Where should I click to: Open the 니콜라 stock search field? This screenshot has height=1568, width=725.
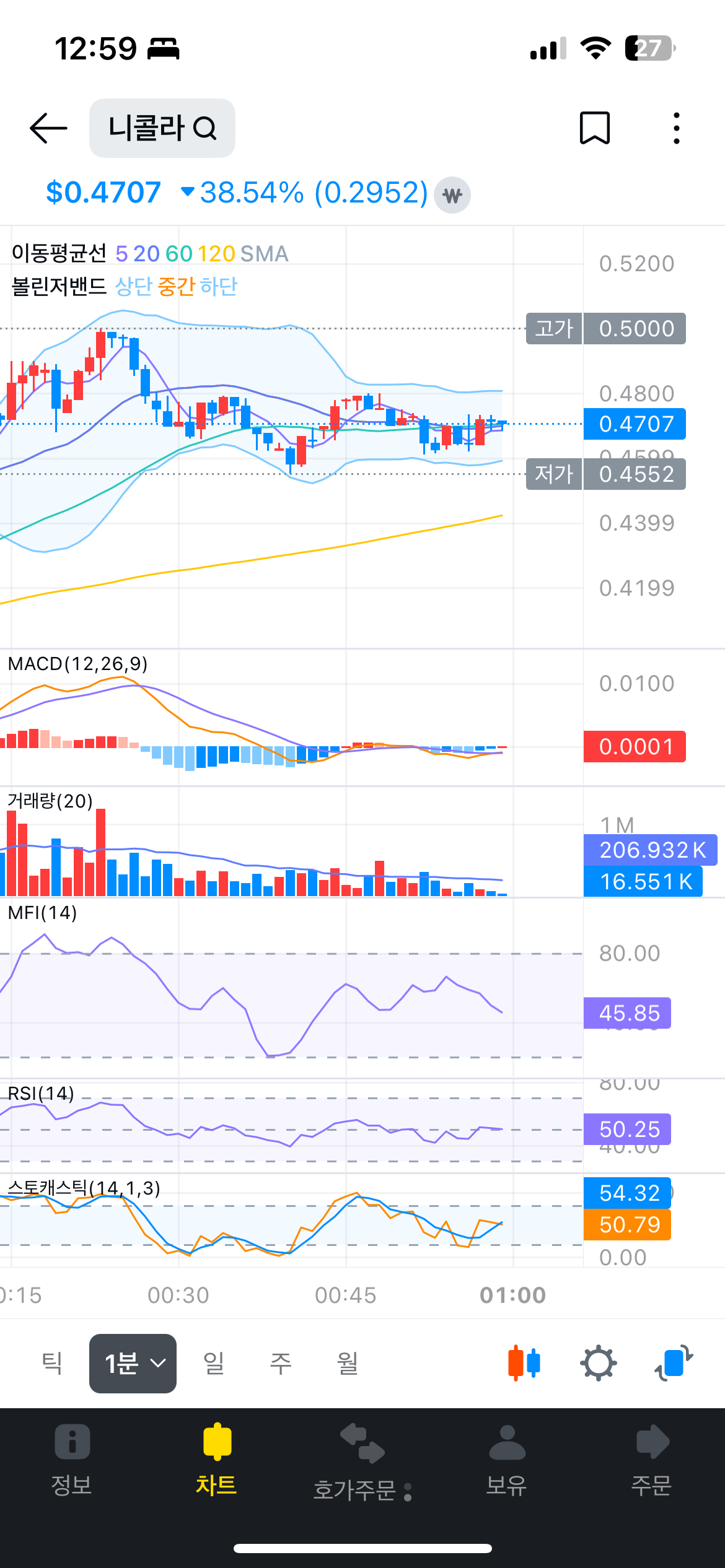tap(162, 128)
